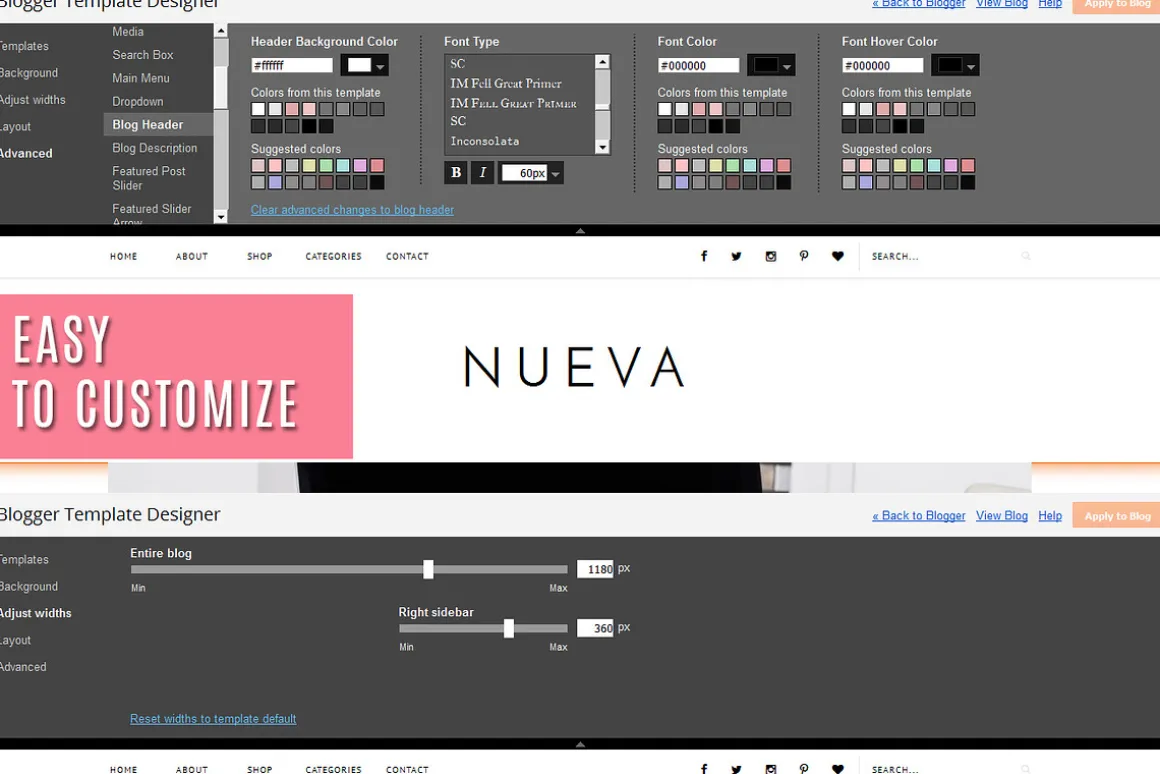Toggle Italic font style button
This screenshot has height=774, width=1160.
pos(482,172)
